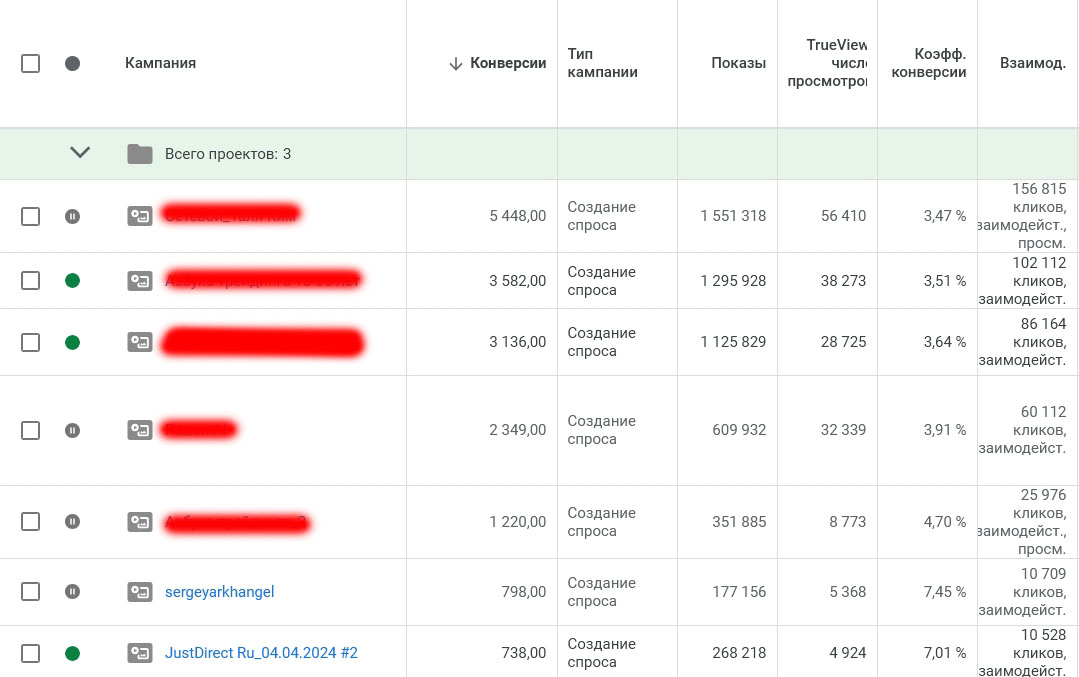Sort by the Коэфф. конверсии column header
The image size is (1079, 677).
pyautogui.click(x=928, y=63)
